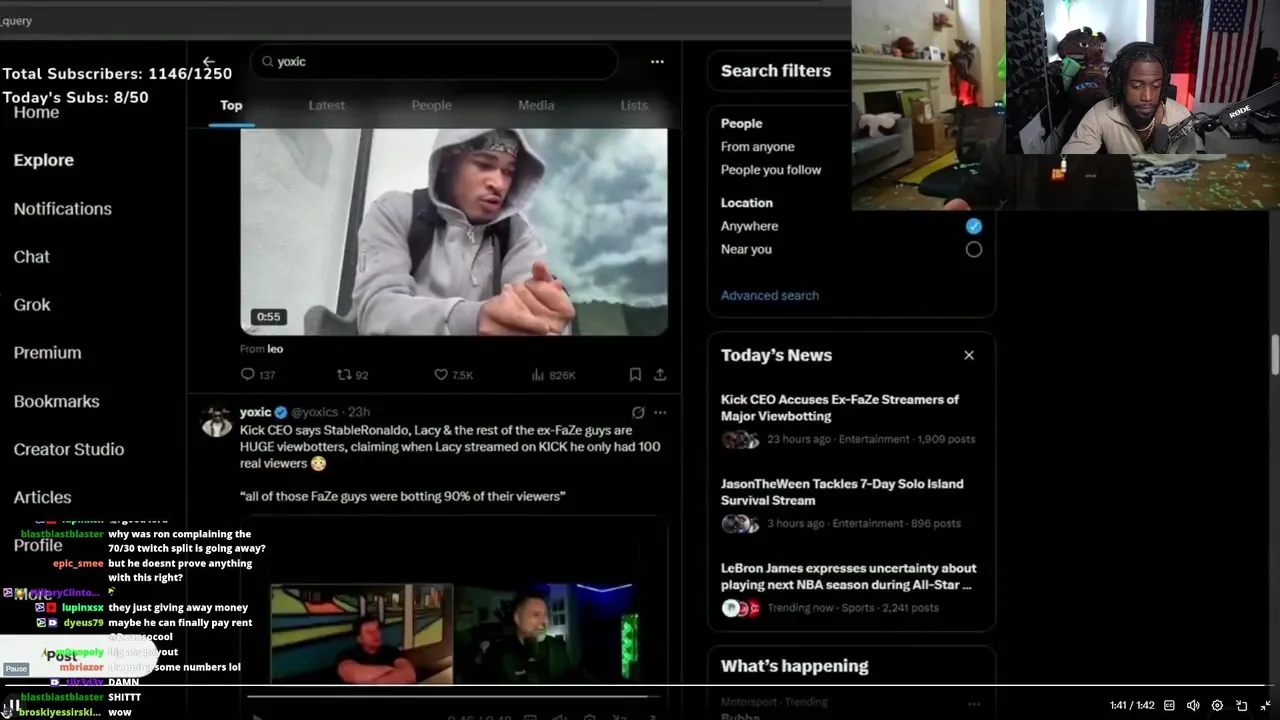The image size is (1280, 720).
Task: Bookmark the hooded man video post
Action: click(635, 375)
